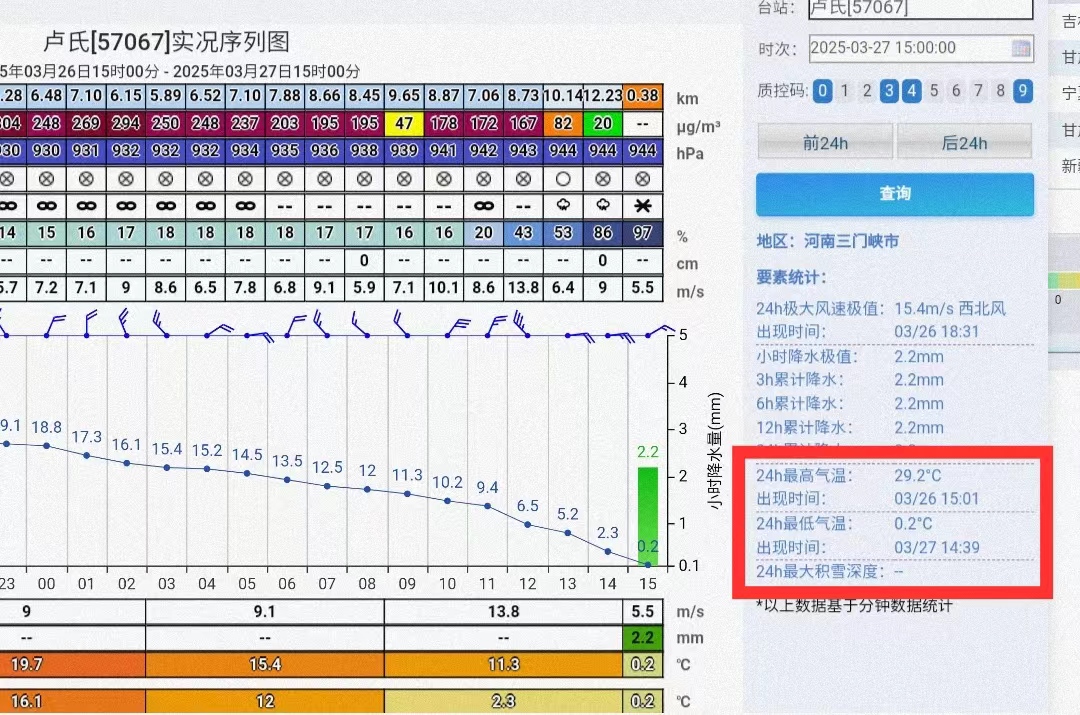Click the 小时降水量(mm) axis title
This screenshot has width=1080, height=715.
click(x=715, y=450)
